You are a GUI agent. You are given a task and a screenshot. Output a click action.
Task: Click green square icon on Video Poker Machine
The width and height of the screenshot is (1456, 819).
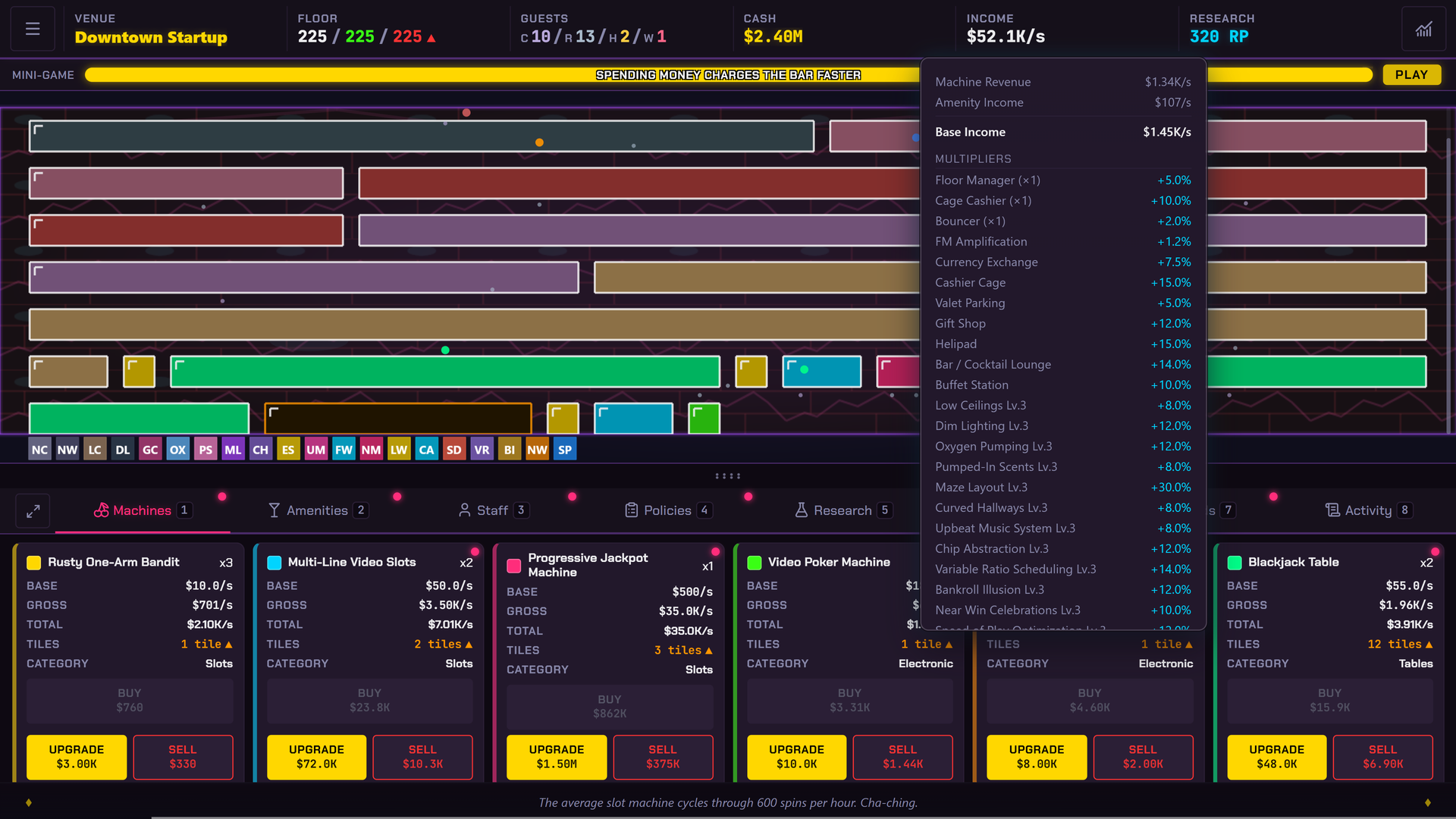(x=754, y=563)
